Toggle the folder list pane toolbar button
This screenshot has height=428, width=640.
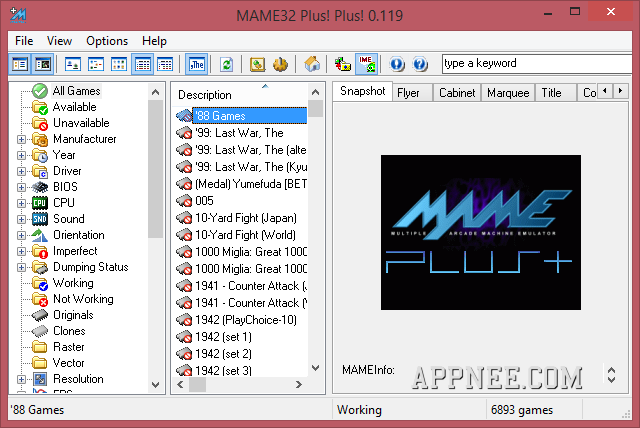pyautogui.click(x=20, y=64)
